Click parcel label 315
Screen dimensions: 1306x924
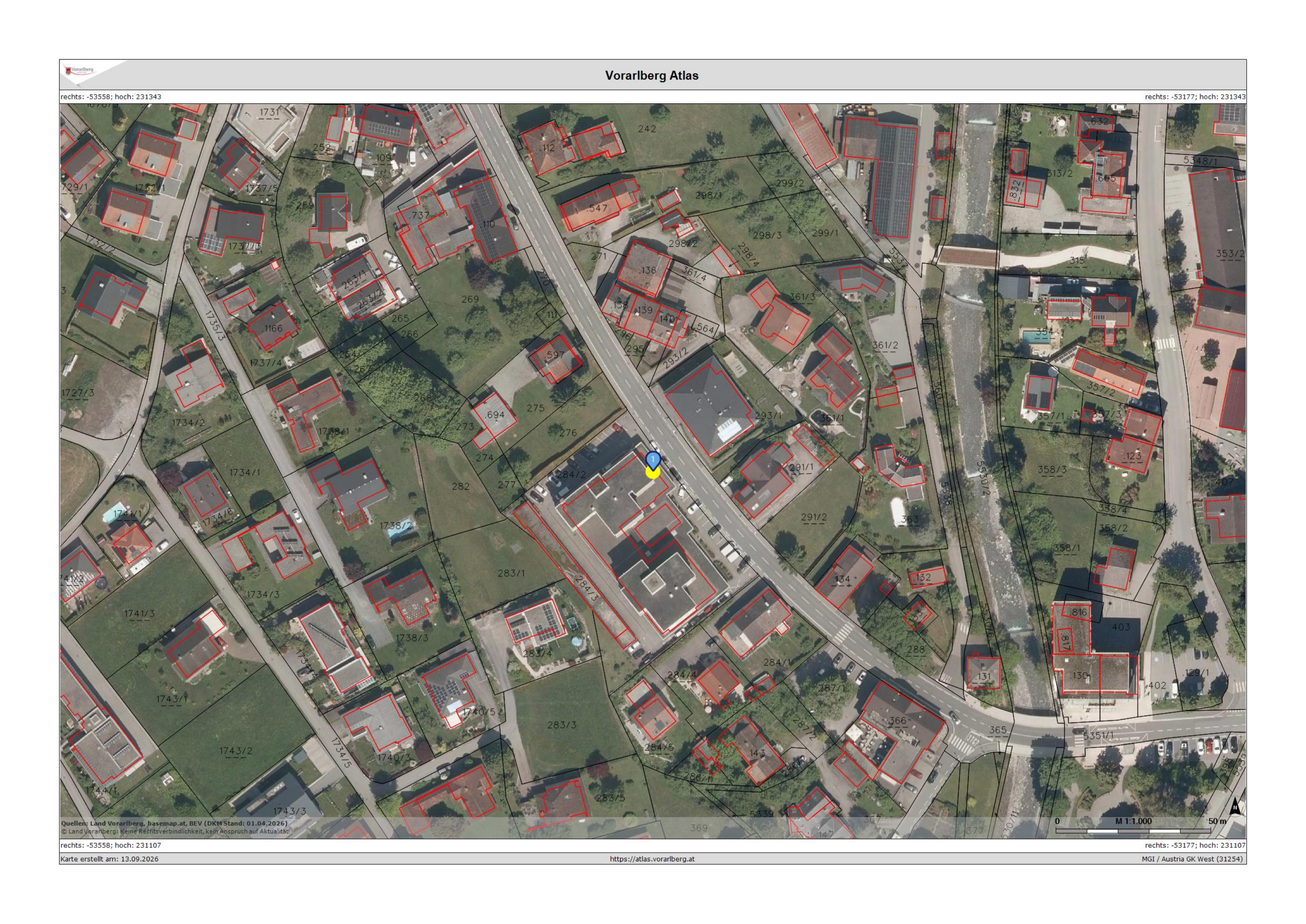(1077, 260)
